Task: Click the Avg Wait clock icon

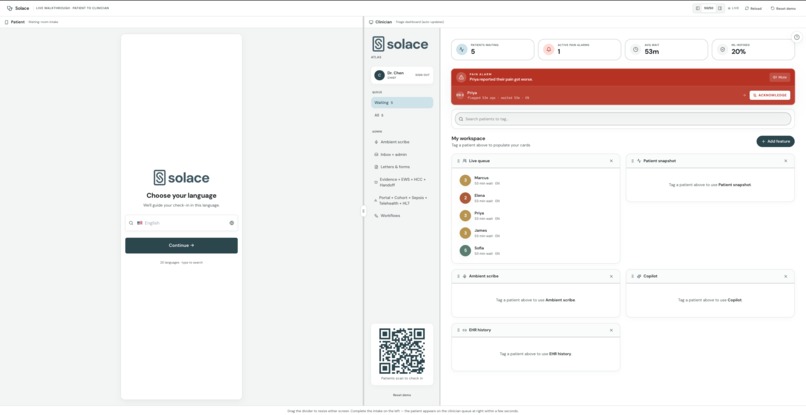Action: tap(635, 49)
